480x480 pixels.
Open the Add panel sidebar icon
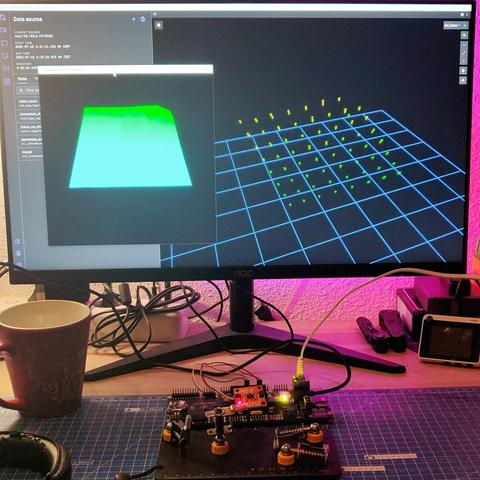click(x=5, y=43)
